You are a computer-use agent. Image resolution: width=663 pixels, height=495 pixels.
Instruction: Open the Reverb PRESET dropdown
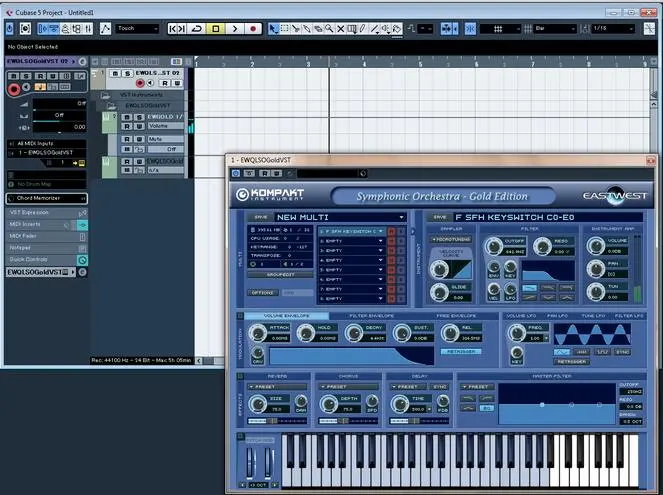277,387
